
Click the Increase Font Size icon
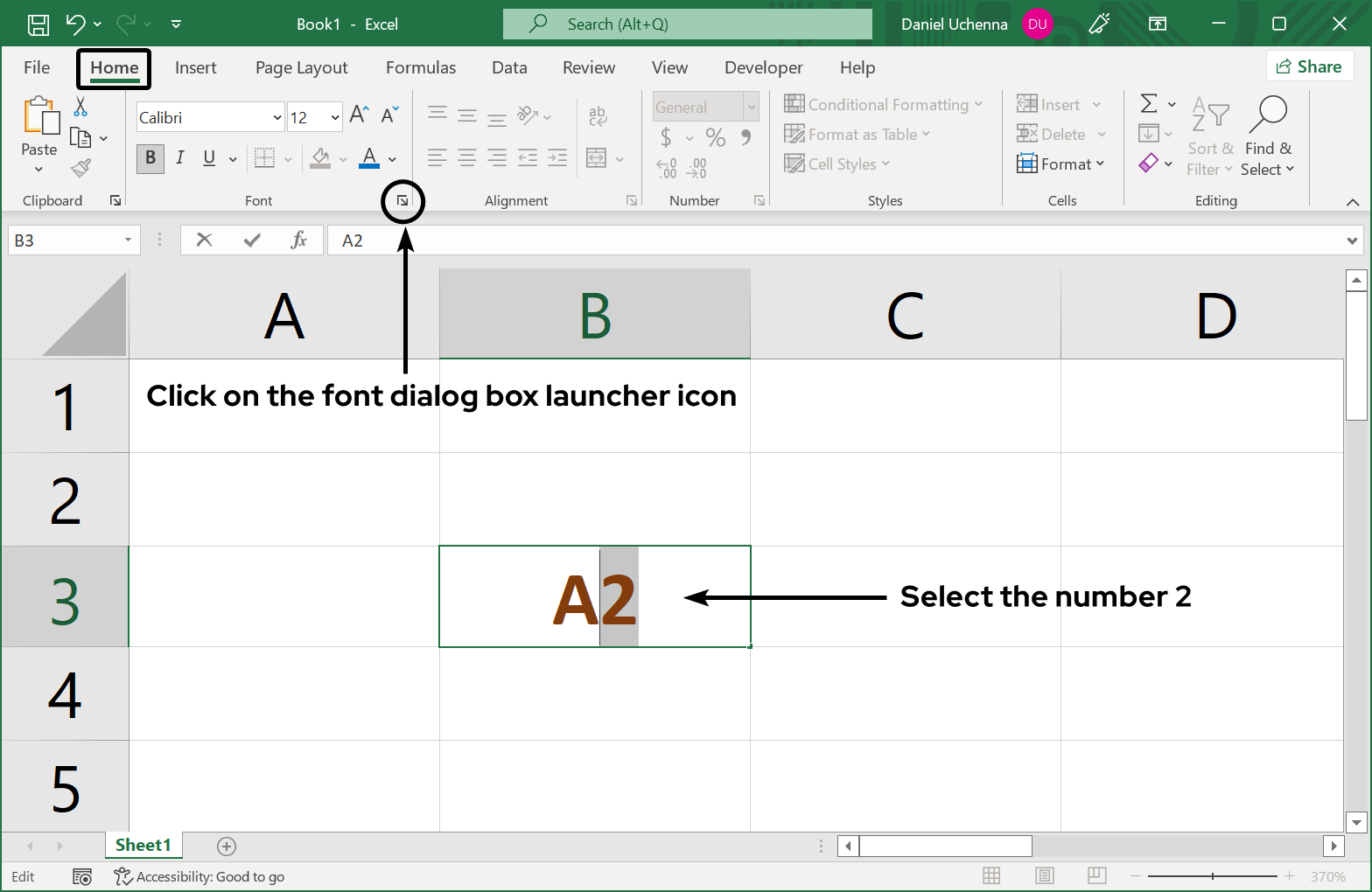click(x=359, y=115)
